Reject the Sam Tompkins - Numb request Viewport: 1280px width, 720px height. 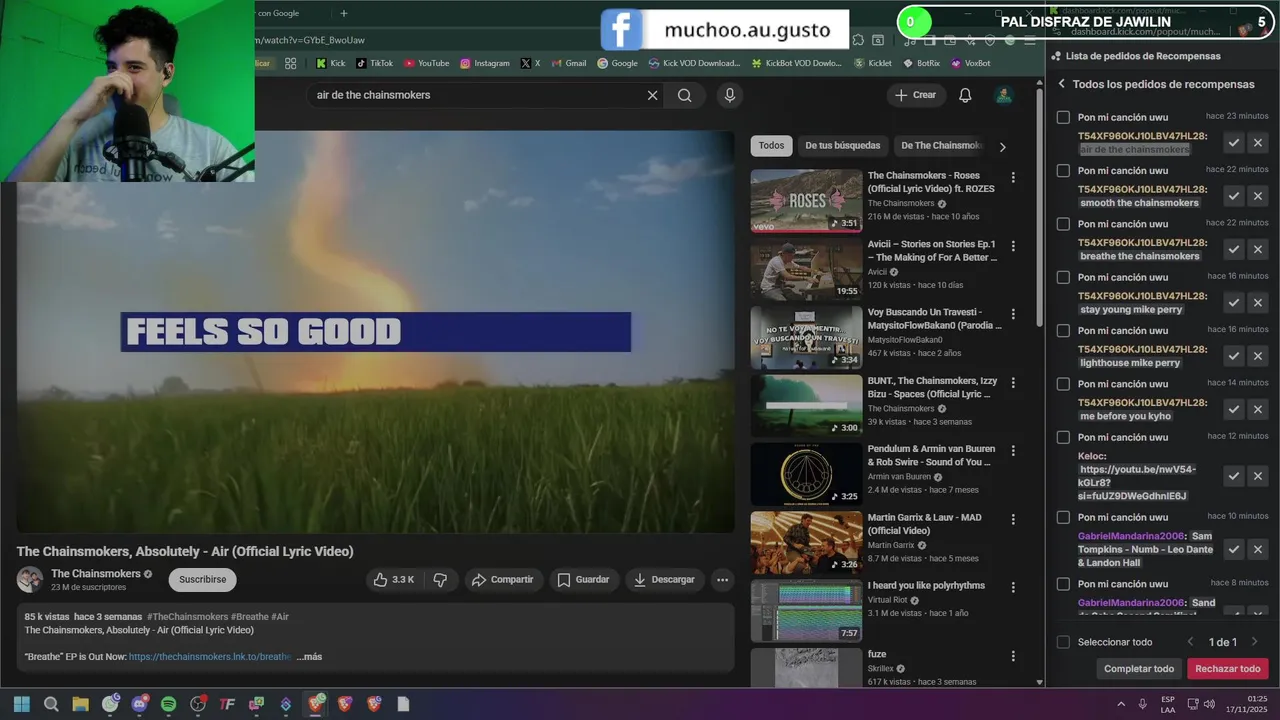(x=1258, y=549)
